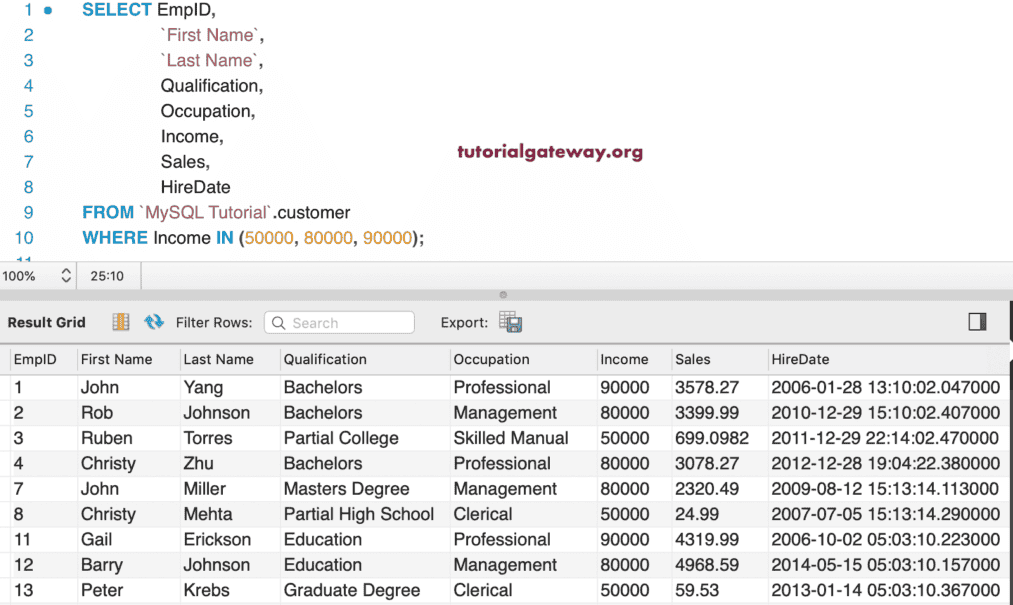Viewport: 1013px width, 605px height.
Task: Select the Sales cell '4968.59'
Action: (707, 565)
